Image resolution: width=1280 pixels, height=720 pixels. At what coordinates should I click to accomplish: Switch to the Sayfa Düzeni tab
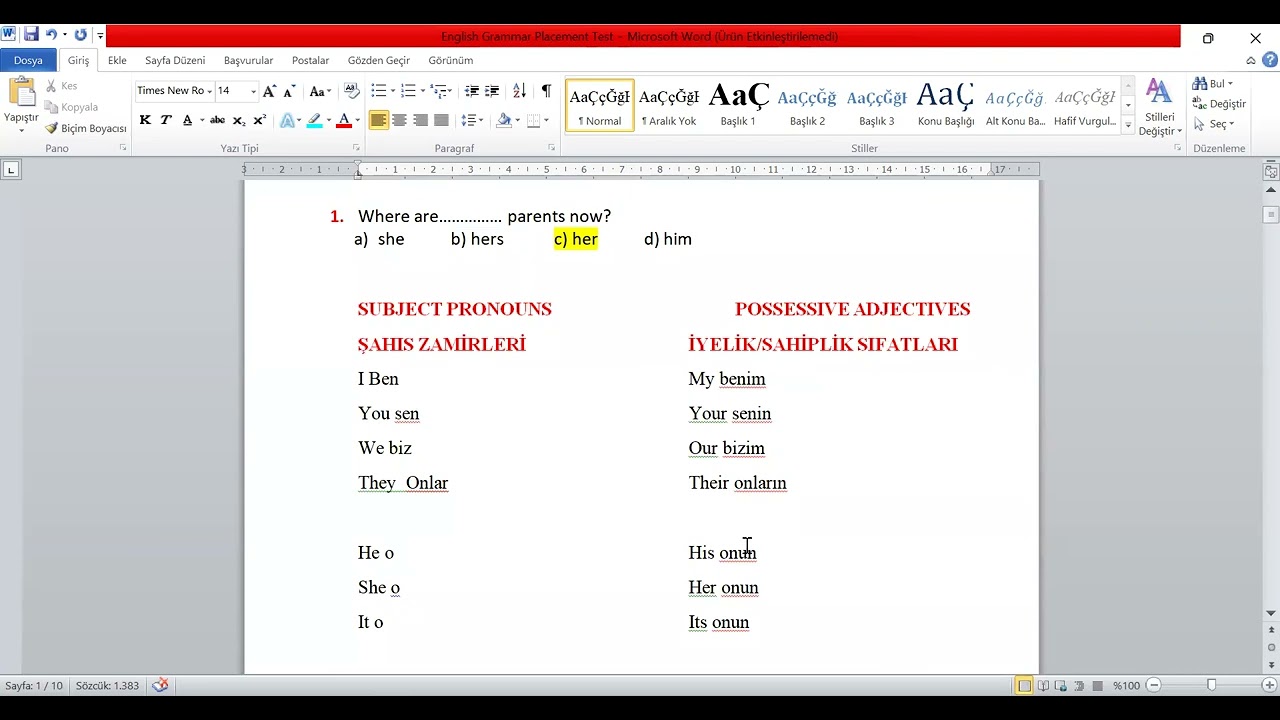(175, 60)
